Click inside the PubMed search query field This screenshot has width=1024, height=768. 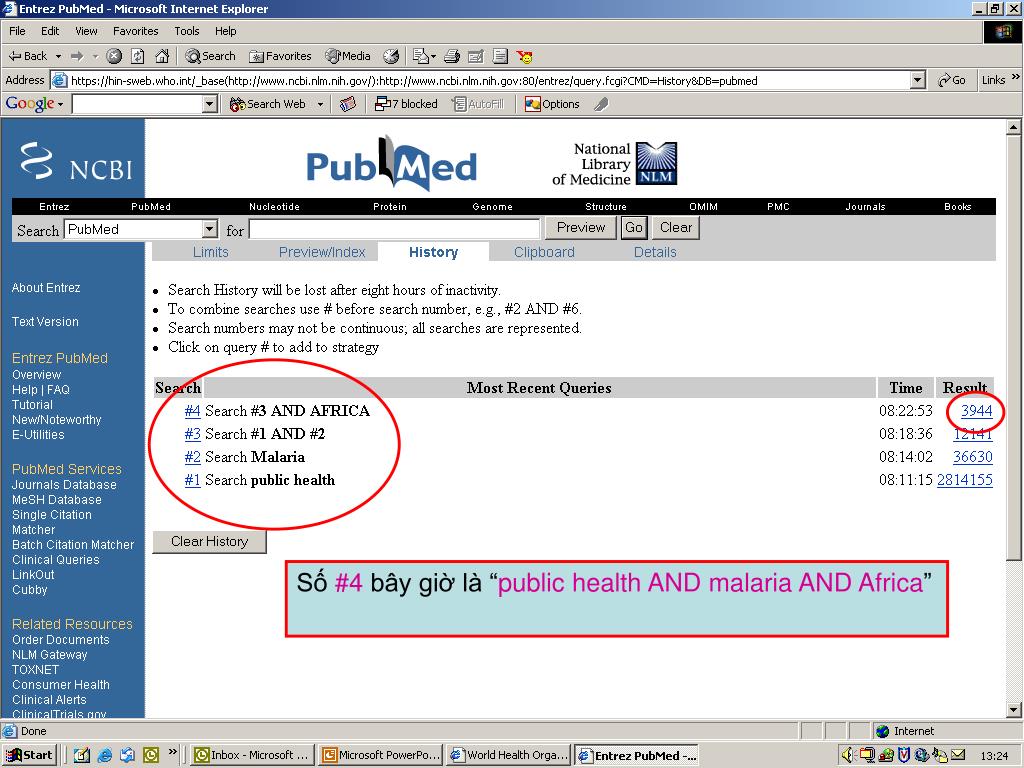tap(394, 229)
